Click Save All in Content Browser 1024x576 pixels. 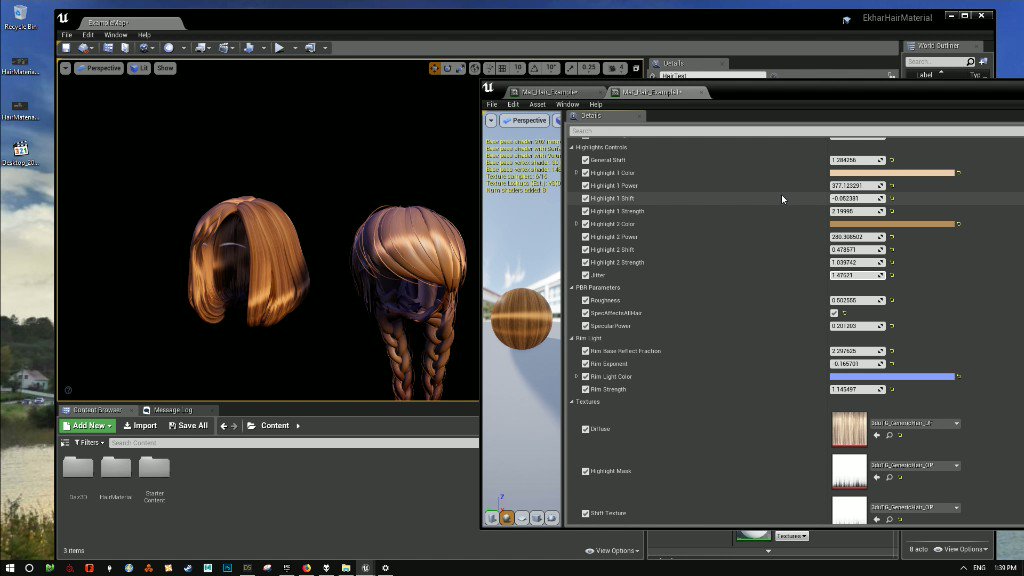point(188,426)
